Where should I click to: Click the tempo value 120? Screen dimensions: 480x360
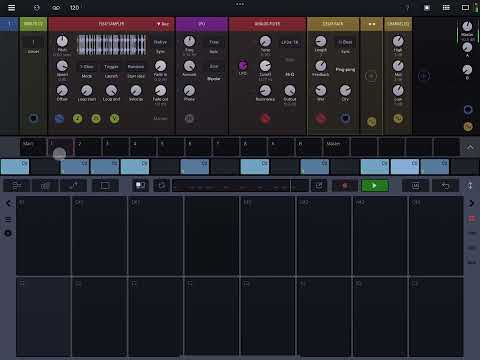pyautogui.click(x=75, y=7)
